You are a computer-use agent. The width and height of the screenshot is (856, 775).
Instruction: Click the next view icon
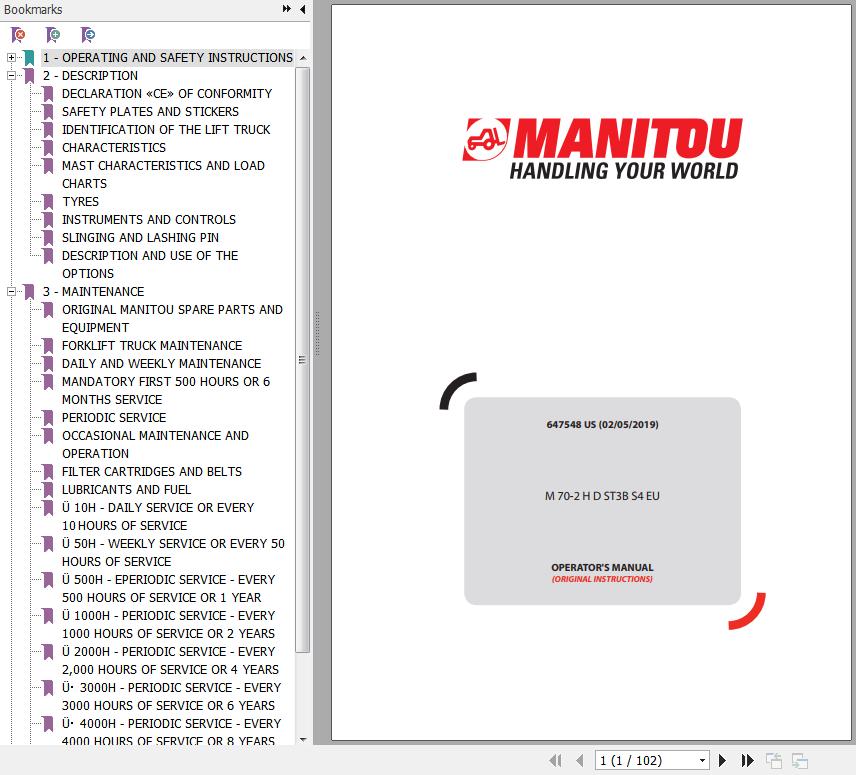coord(800,760)
